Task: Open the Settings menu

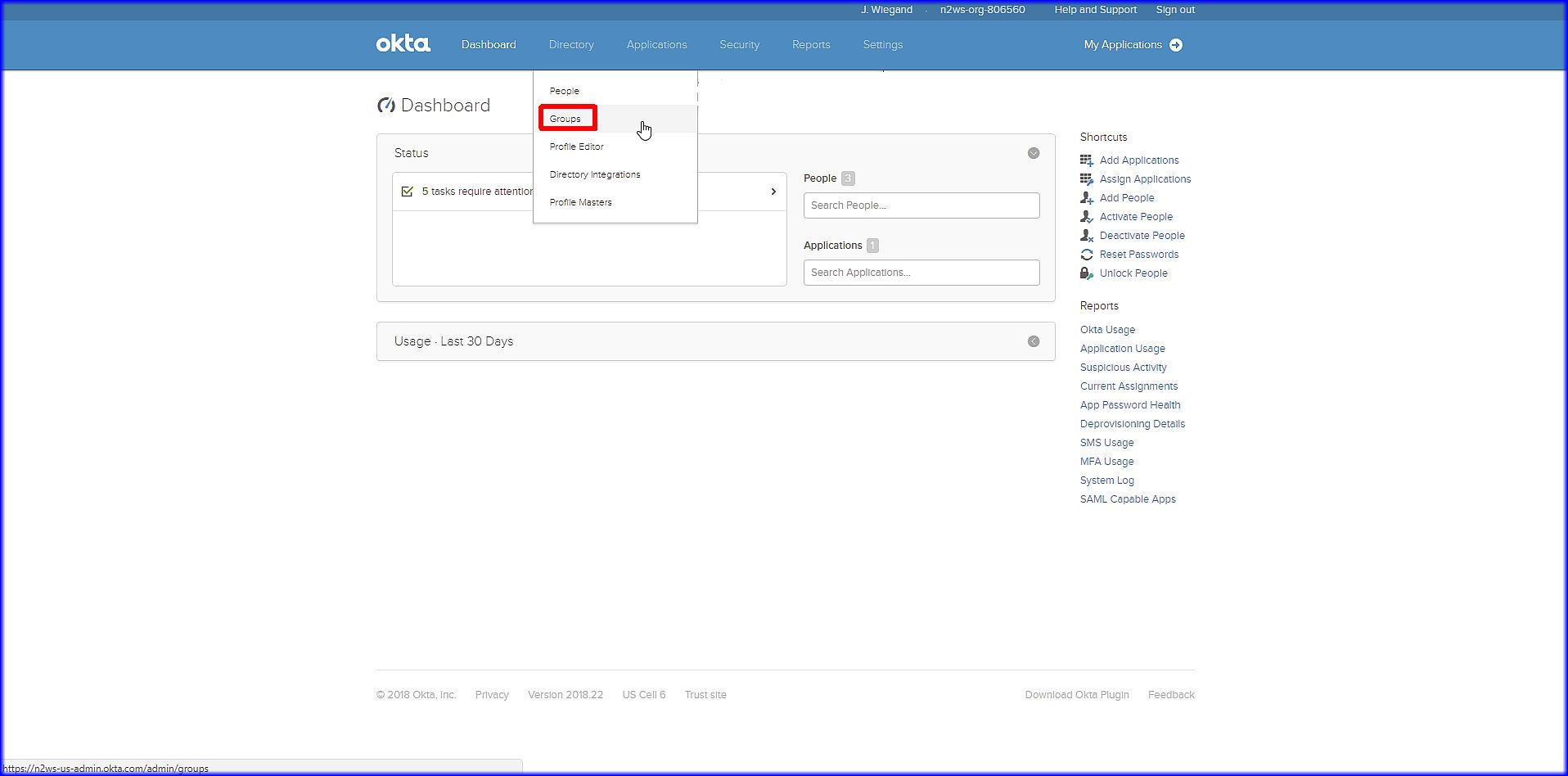Action: coord(883,45)
